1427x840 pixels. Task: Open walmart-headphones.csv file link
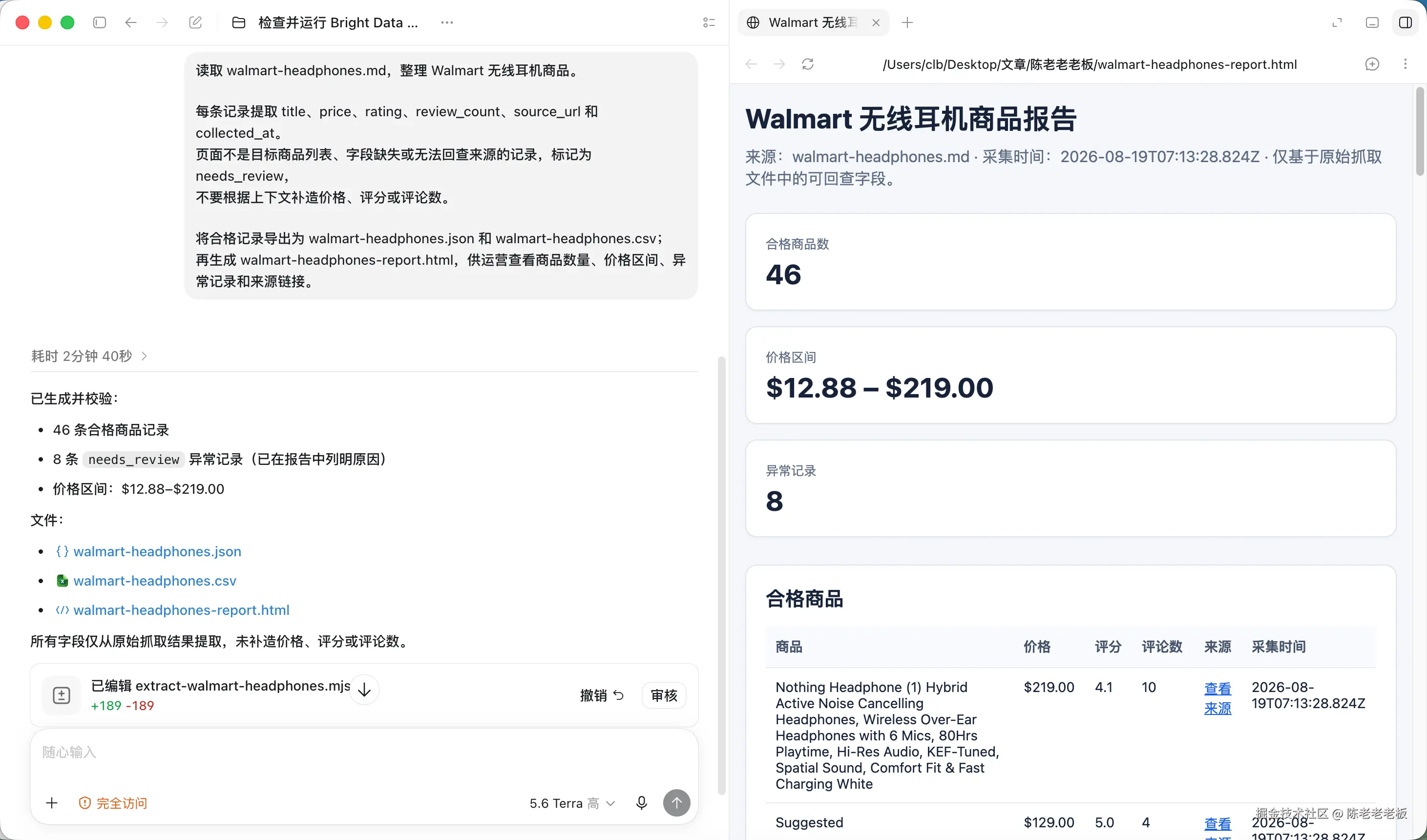tap(155, 581)
